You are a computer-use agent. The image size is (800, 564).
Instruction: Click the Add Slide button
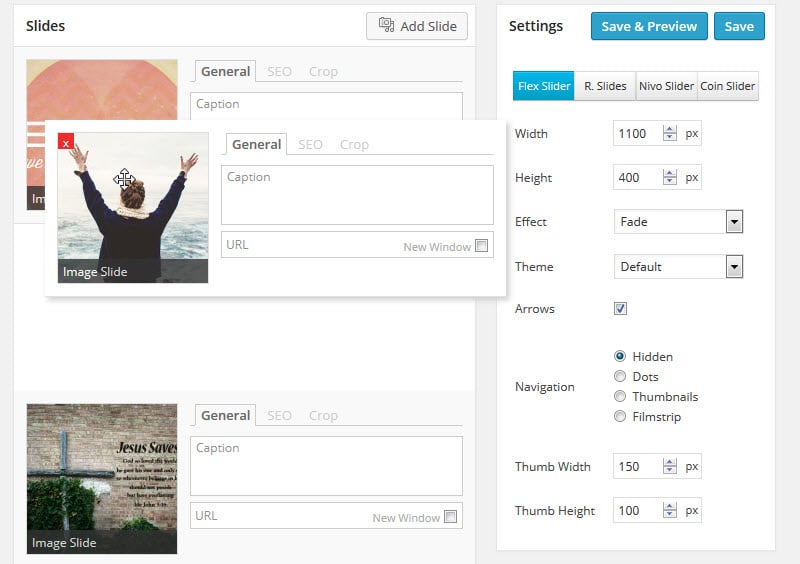pyautogui.click(x=416, y=26)
